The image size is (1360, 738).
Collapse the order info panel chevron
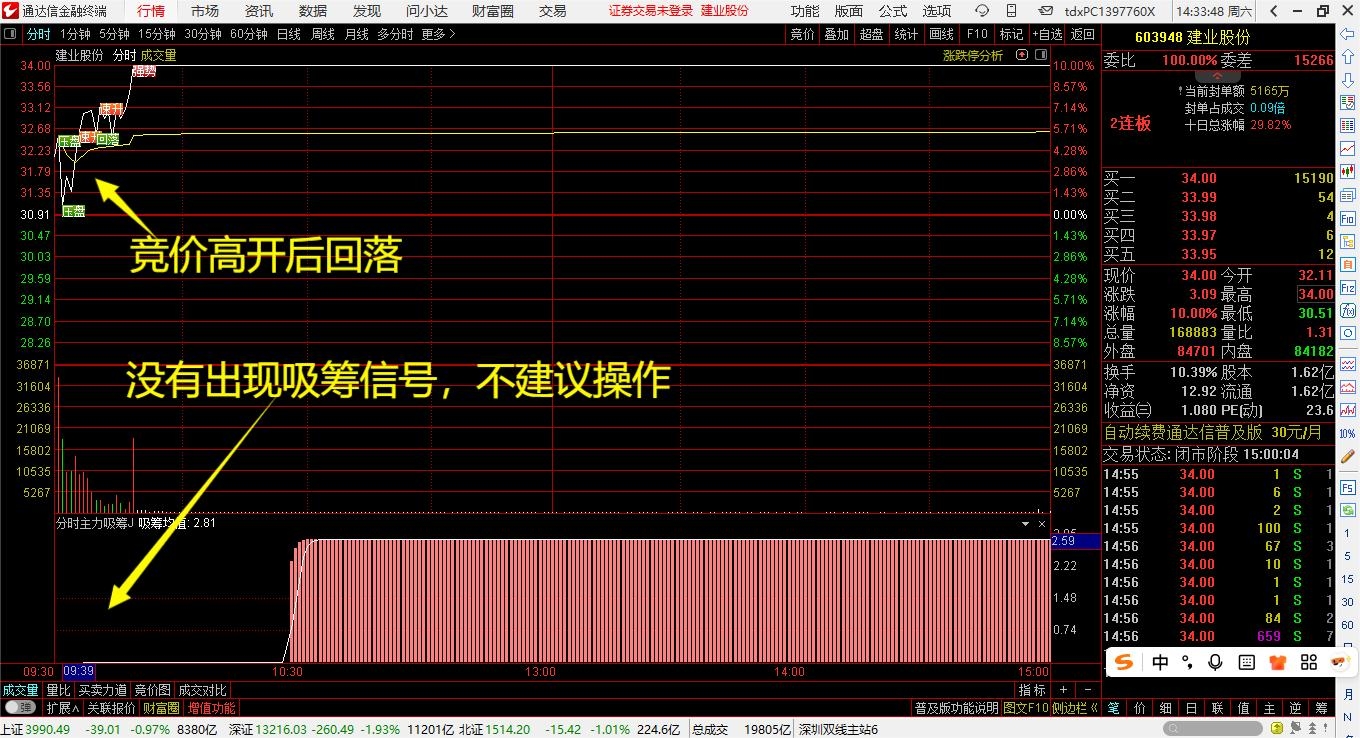(1218, 76)
